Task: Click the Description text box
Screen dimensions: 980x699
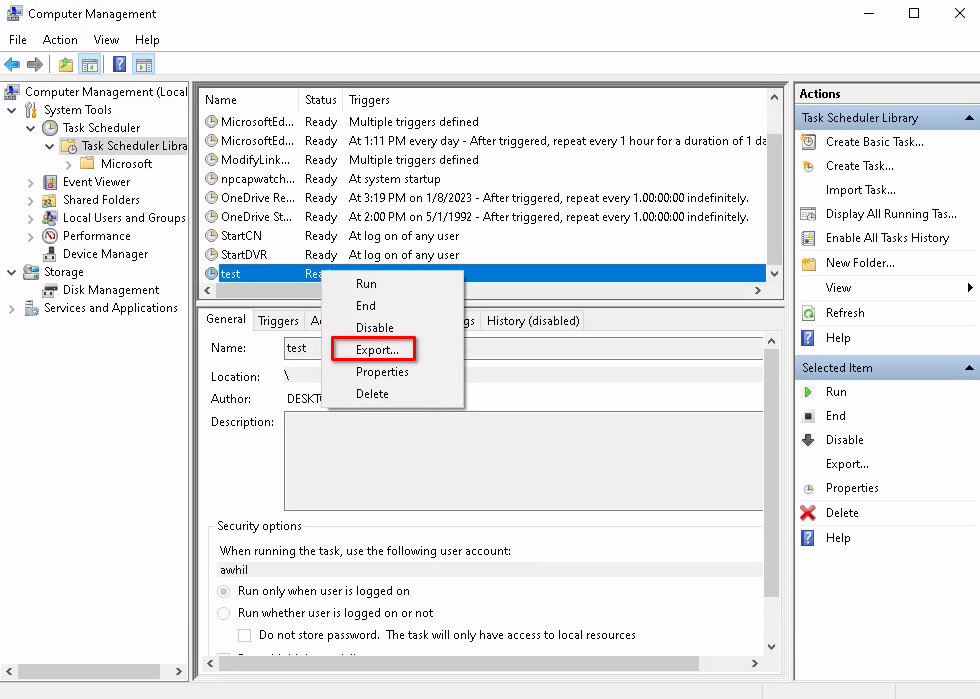Action: pos(524,461)
